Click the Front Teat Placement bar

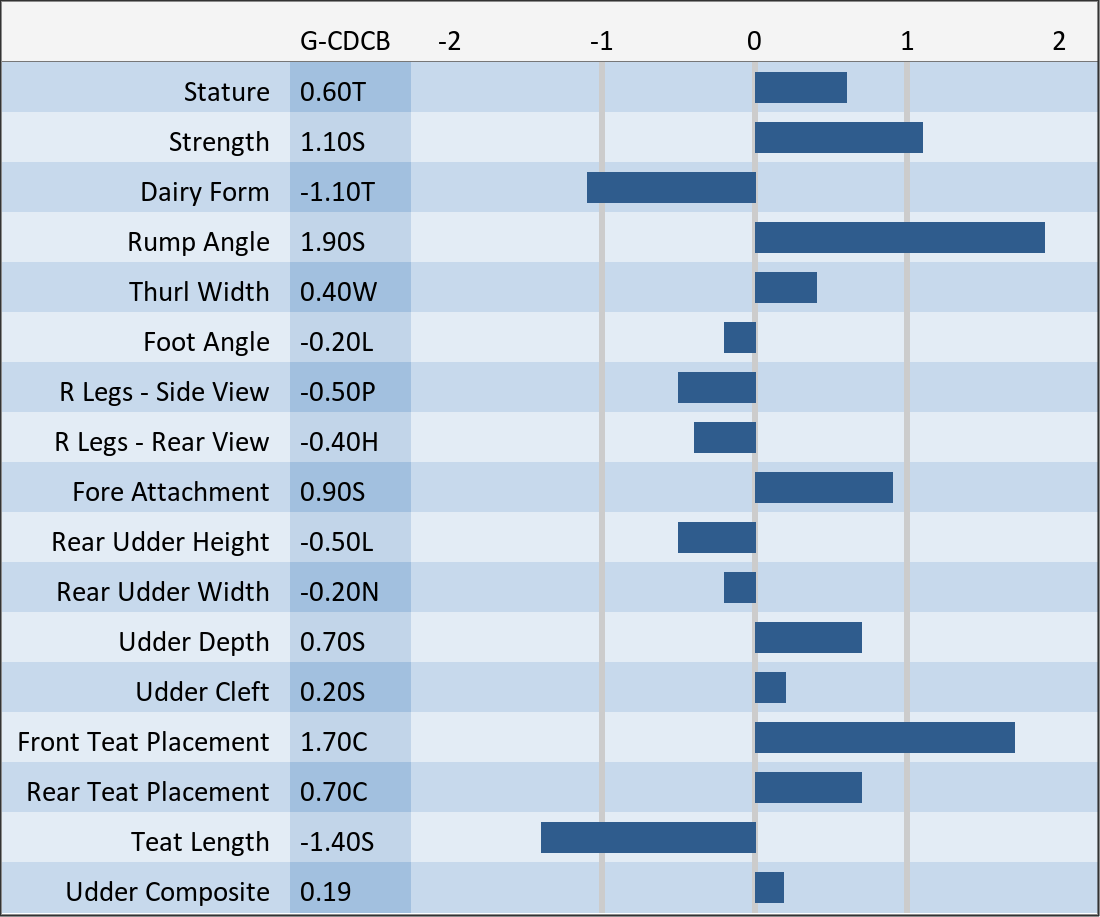point(884,738)
